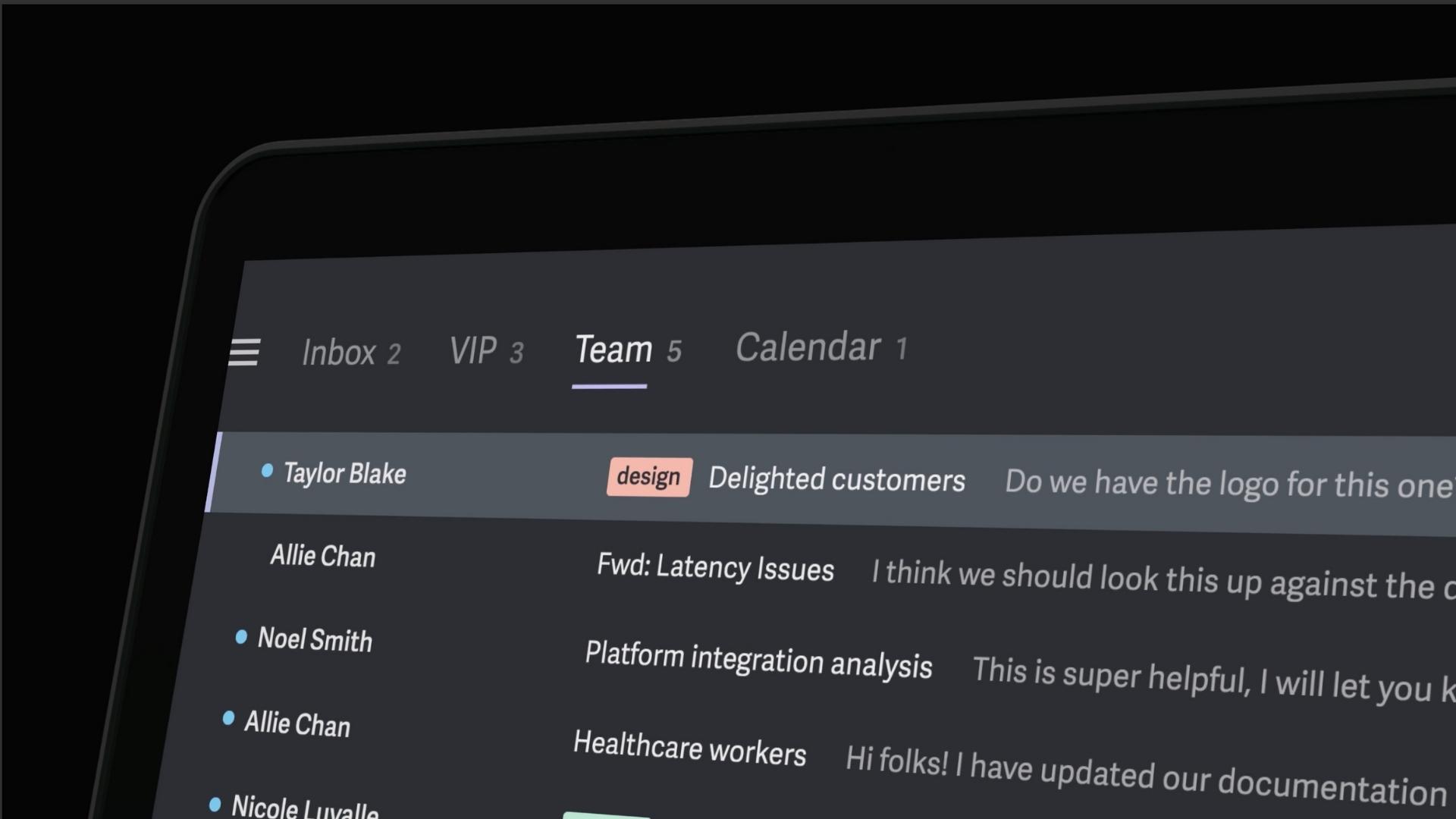Viewport: 1456px width, 819px height.
Task: Open the Healthcare workers email
Action: tap(689, 748)
